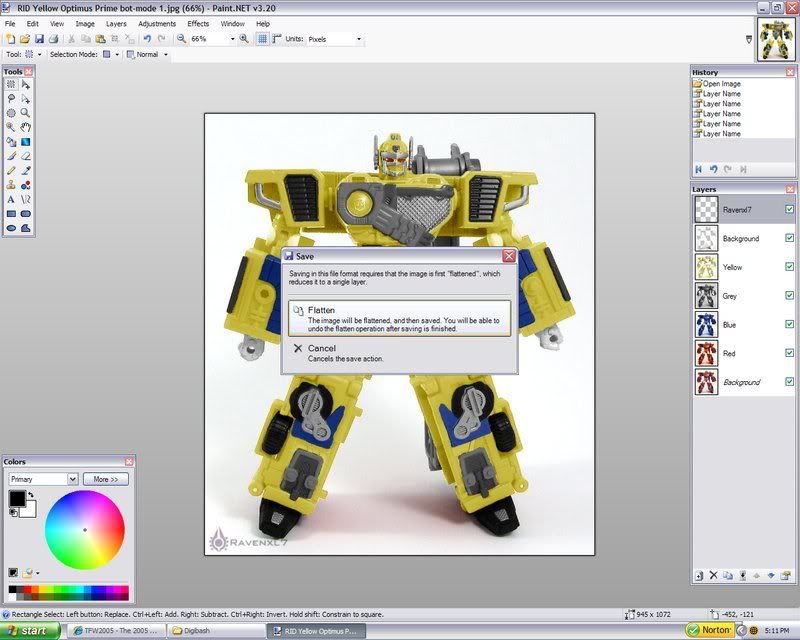Select the Magic Wand tool

pyautogui.click(x=11, y=127)
